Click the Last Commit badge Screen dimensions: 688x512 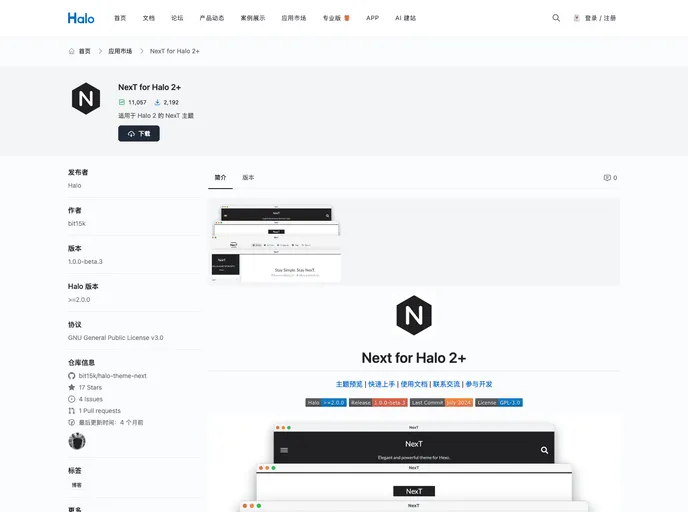(441, 403)
